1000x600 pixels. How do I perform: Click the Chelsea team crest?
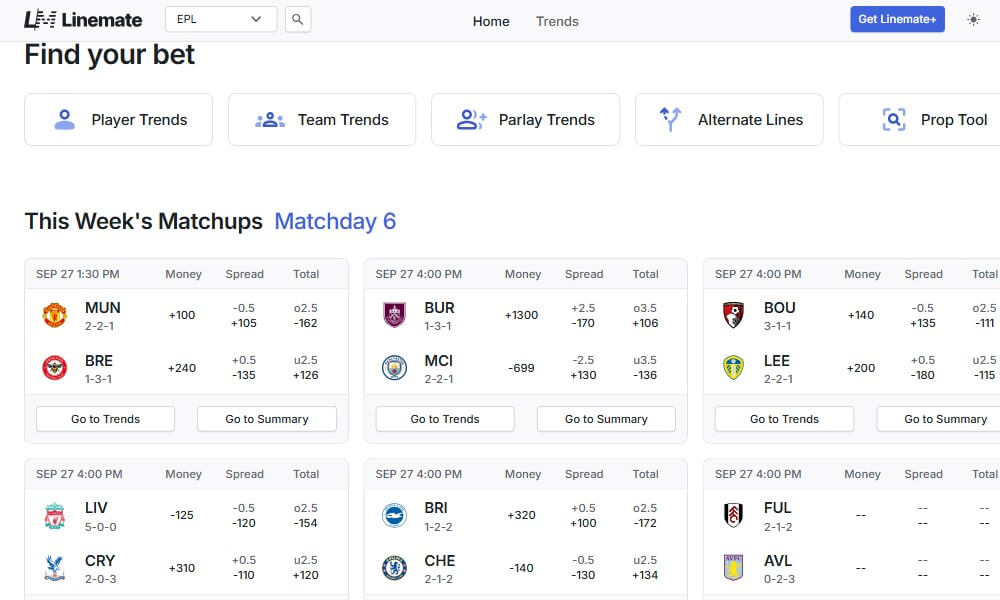(x=394, y=568)
